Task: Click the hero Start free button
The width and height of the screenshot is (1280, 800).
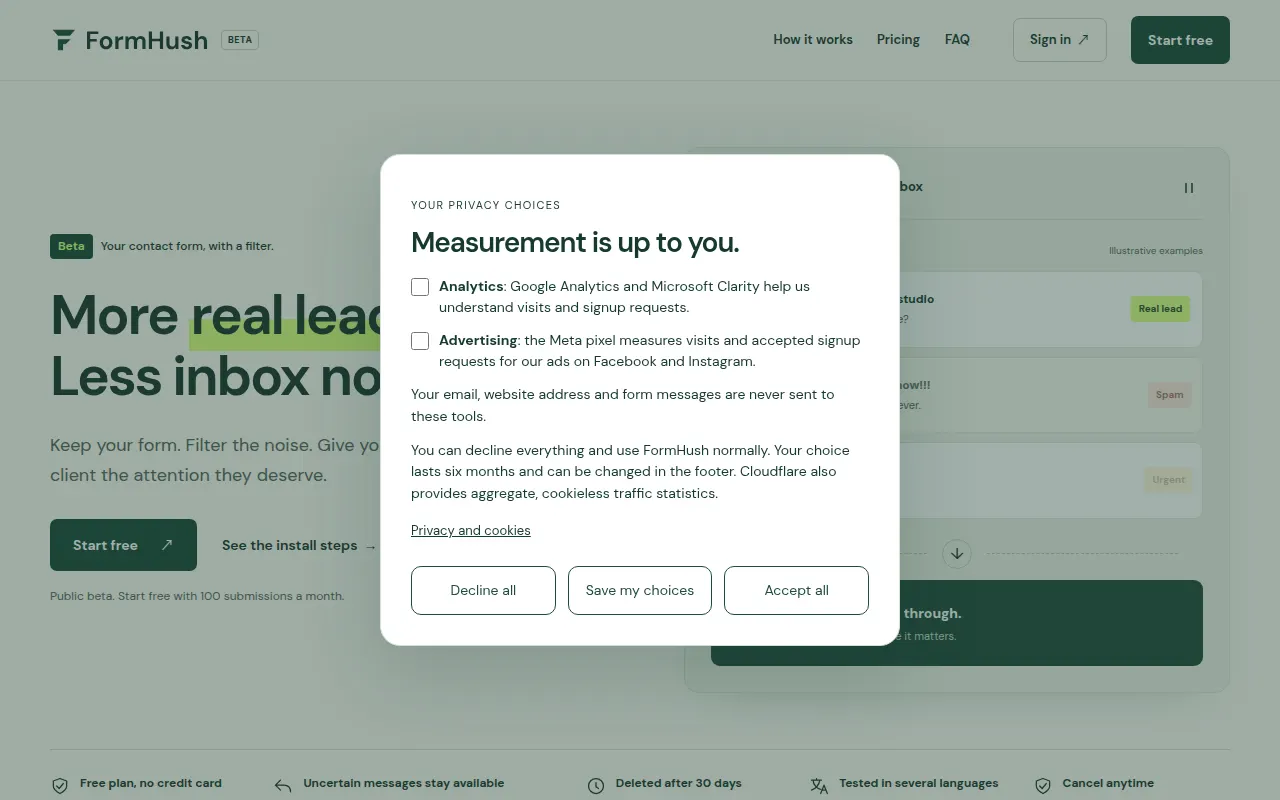Action: pos(123,545)
